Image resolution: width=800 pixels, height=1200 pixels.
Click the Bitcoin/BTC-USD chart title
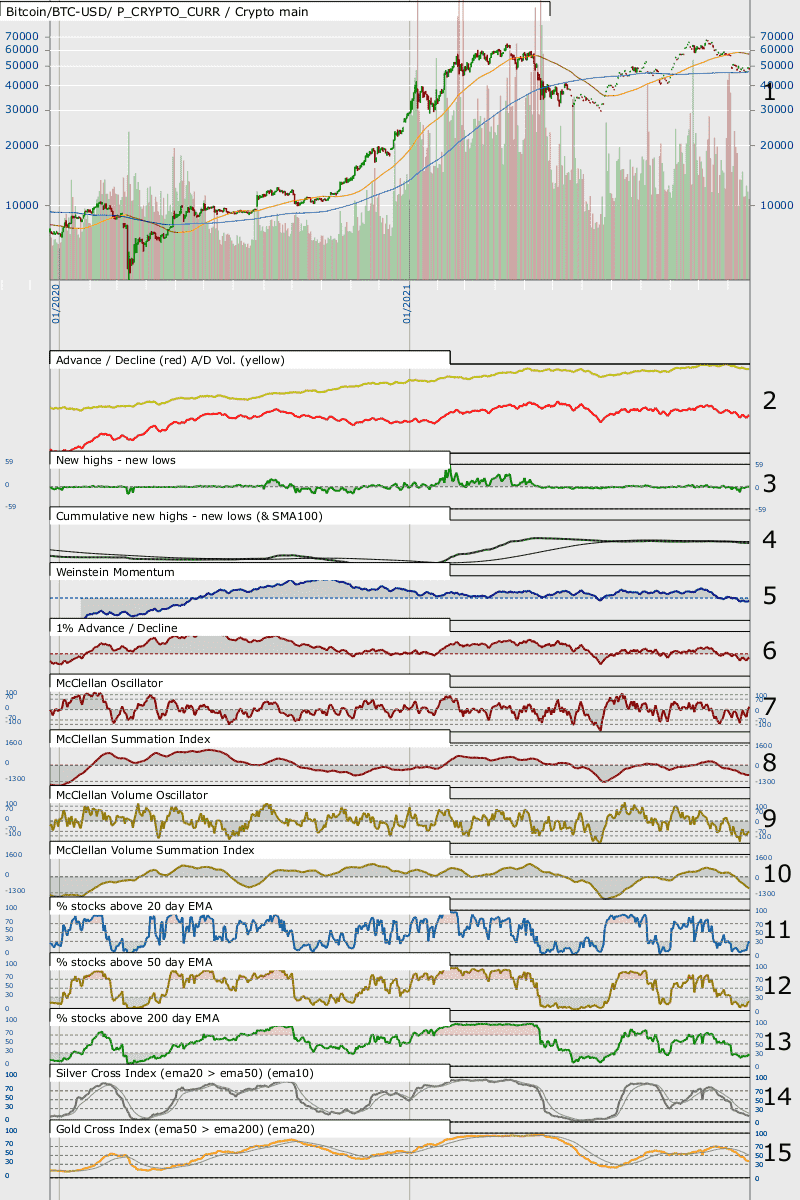pos(156,12)
